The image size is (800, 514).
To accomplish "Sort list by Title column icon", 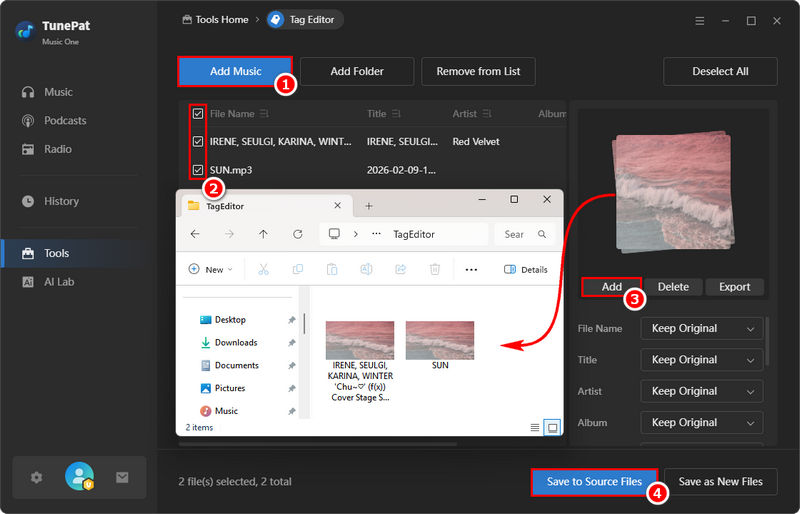I will pyautogui.click(x=396, y=113).
